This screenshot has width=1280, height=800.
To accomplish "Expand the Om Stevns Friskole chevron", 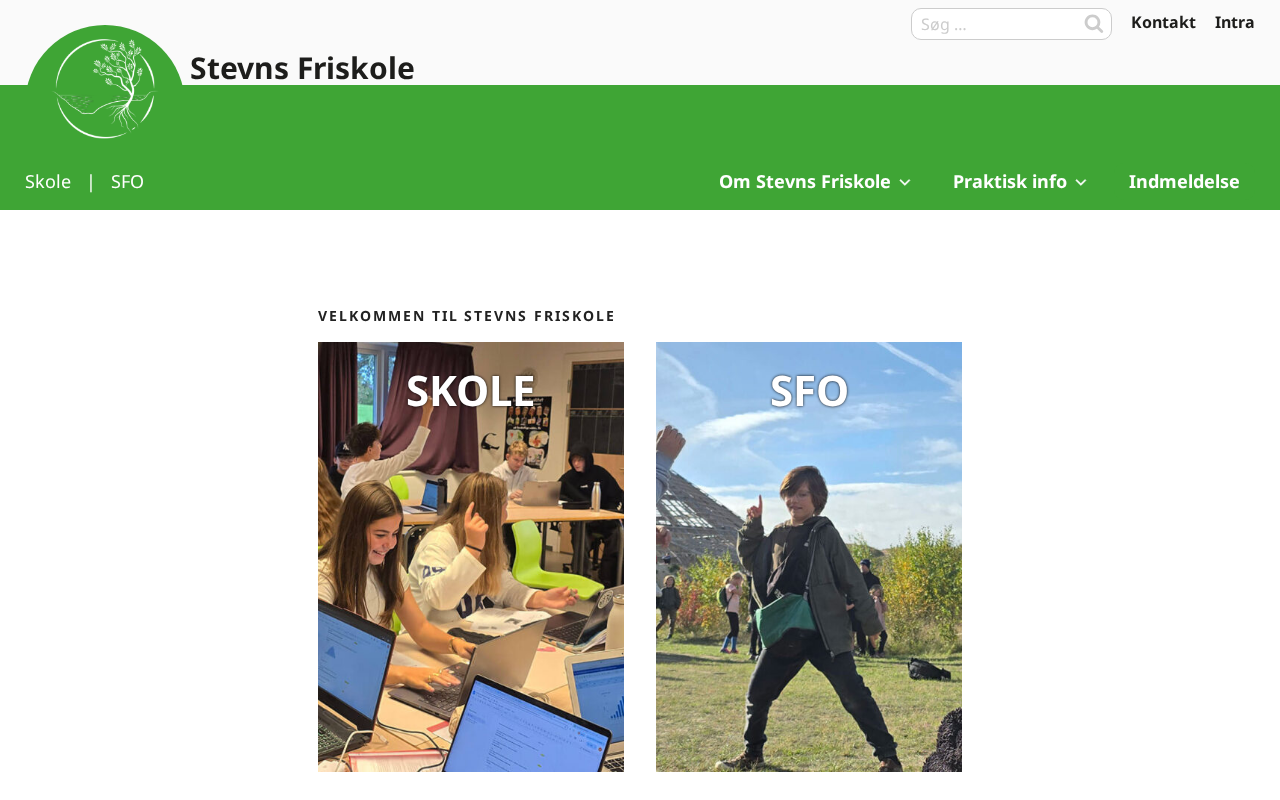I will (905, 182).
